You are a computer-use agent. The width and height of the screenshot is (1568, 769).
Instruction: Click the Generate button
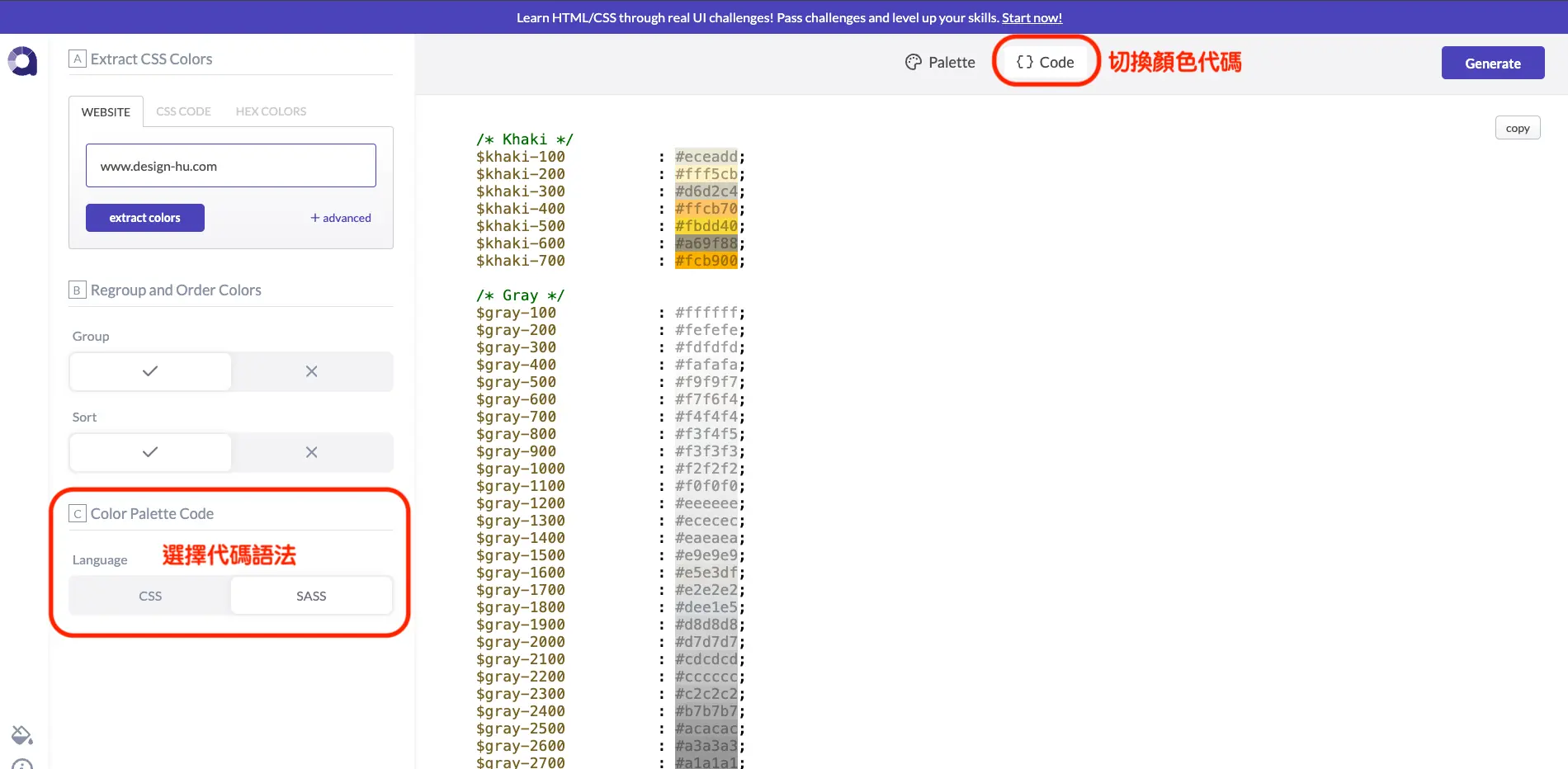1493,63
